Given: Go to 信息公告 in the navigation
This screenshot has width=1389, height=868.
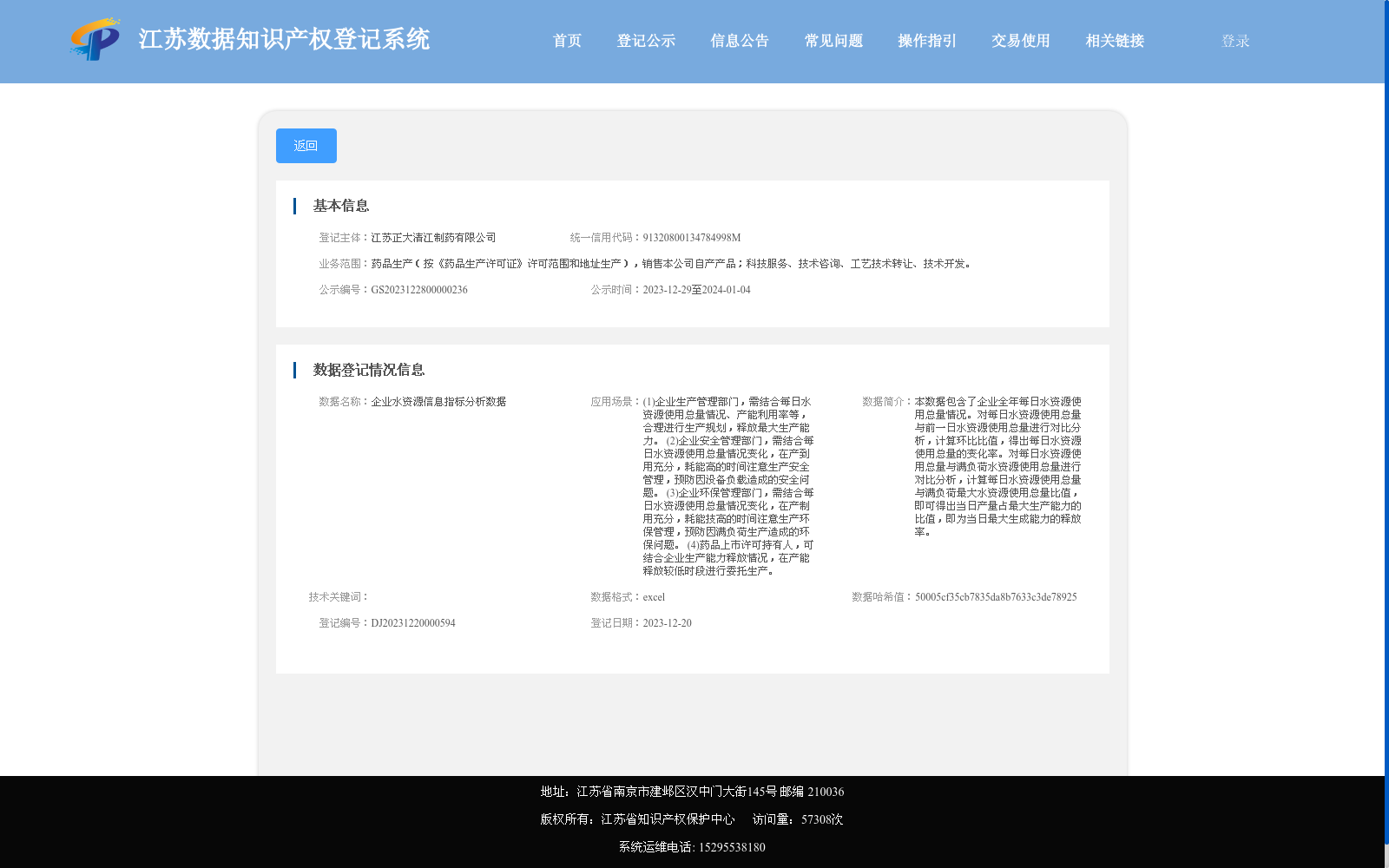Looking at the screenshot, I should [740, 41].
